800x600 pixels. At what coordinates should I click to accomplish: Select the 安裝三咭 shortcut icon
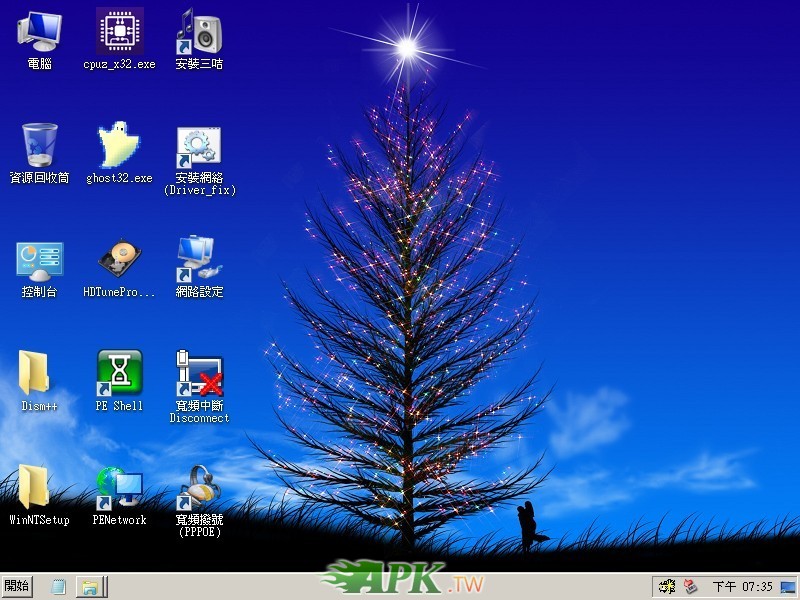click(x=199, y=32)
